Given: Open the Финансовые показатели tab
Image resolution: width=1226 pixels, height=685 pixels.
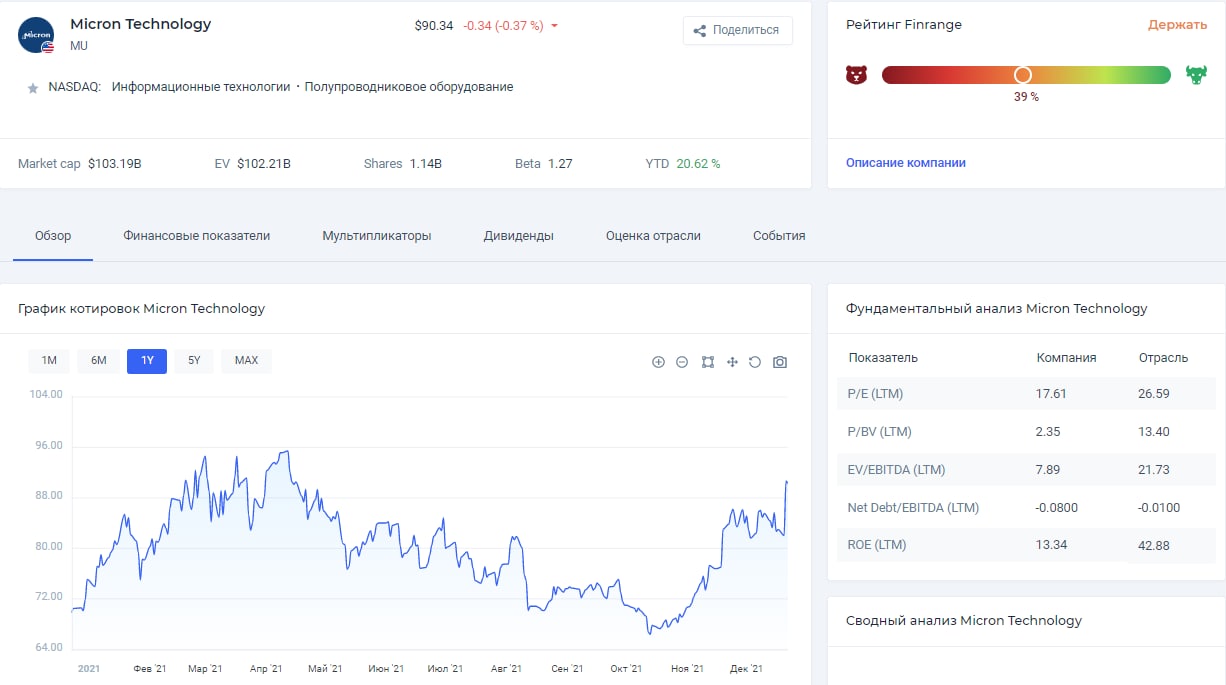Looking at the screenshot, I should 197,236.
